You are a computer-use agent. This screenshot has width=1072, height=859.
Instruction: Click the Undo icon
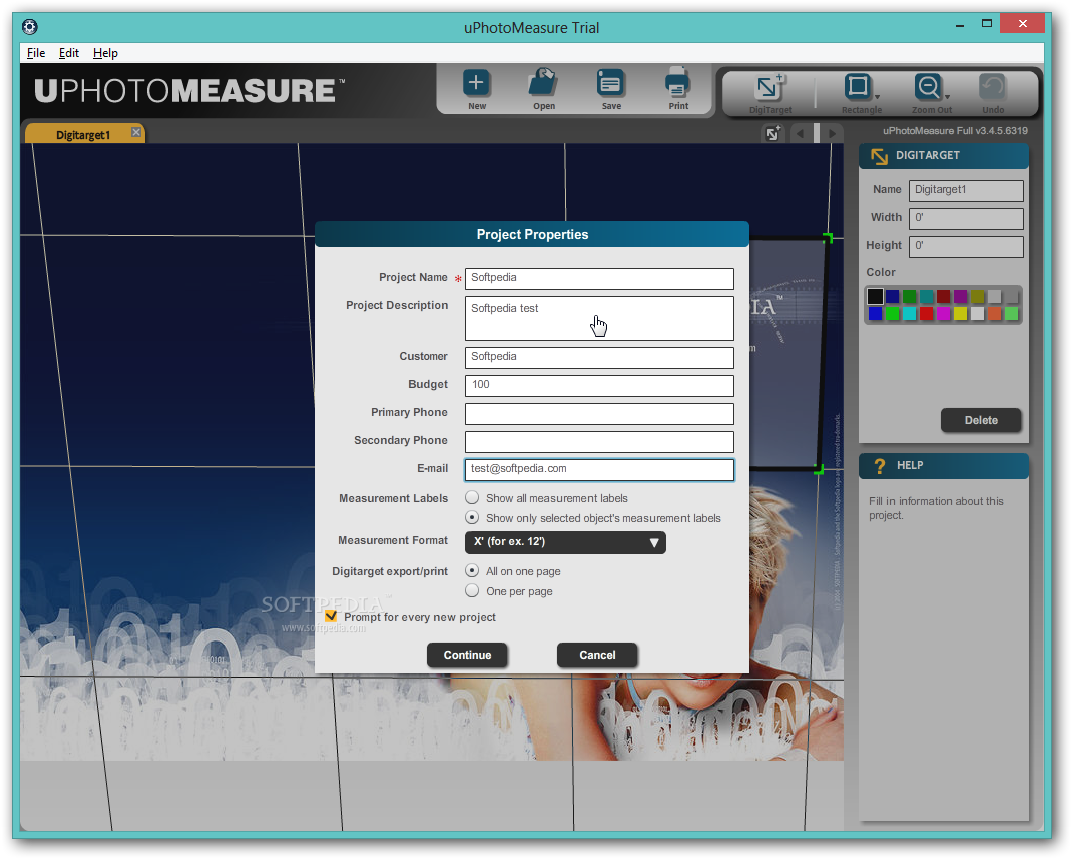coord(992,88)
